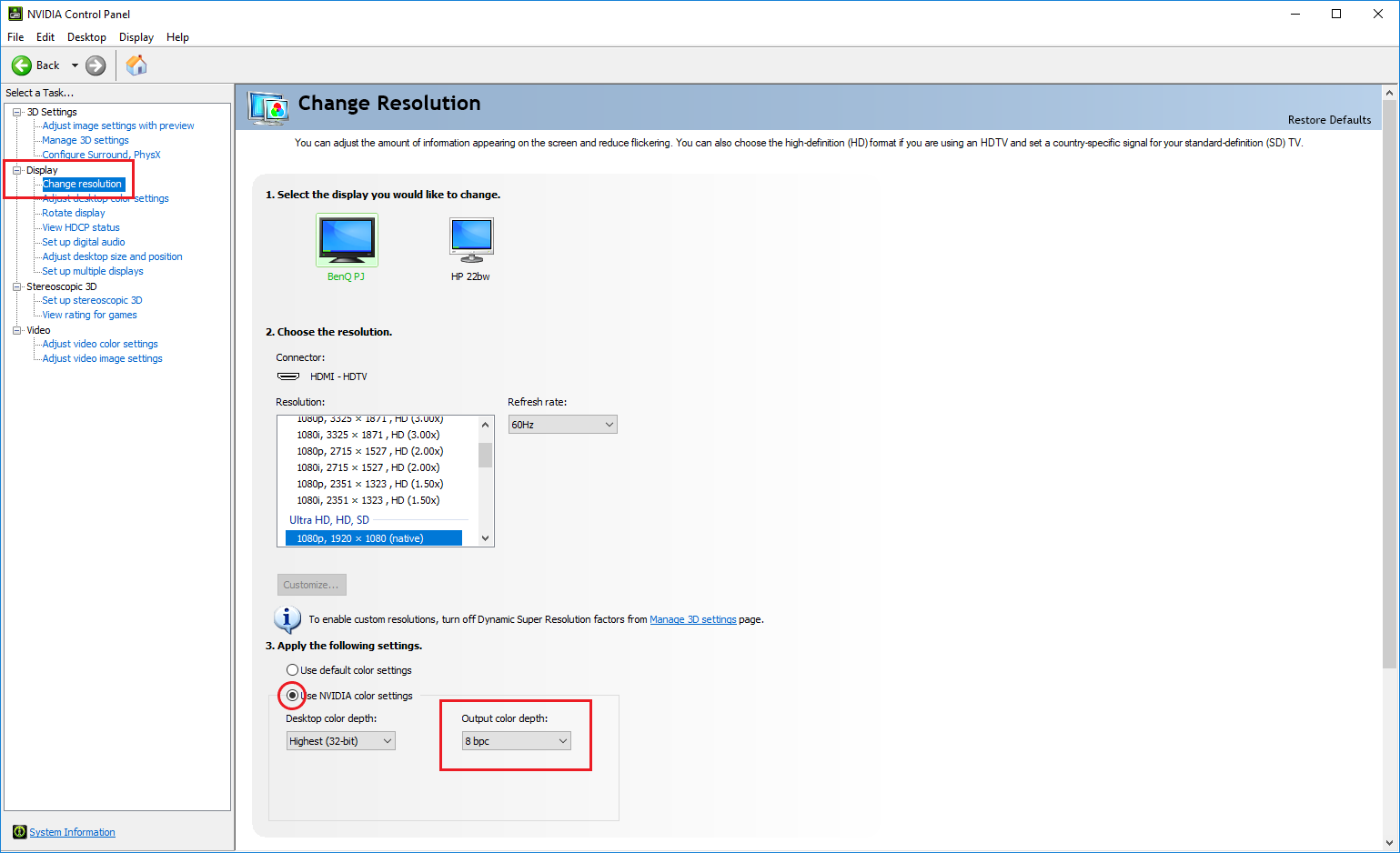Click the System Information NVIDIA icon
This screenshot has height=853, width=1400.
pos(20,832)
